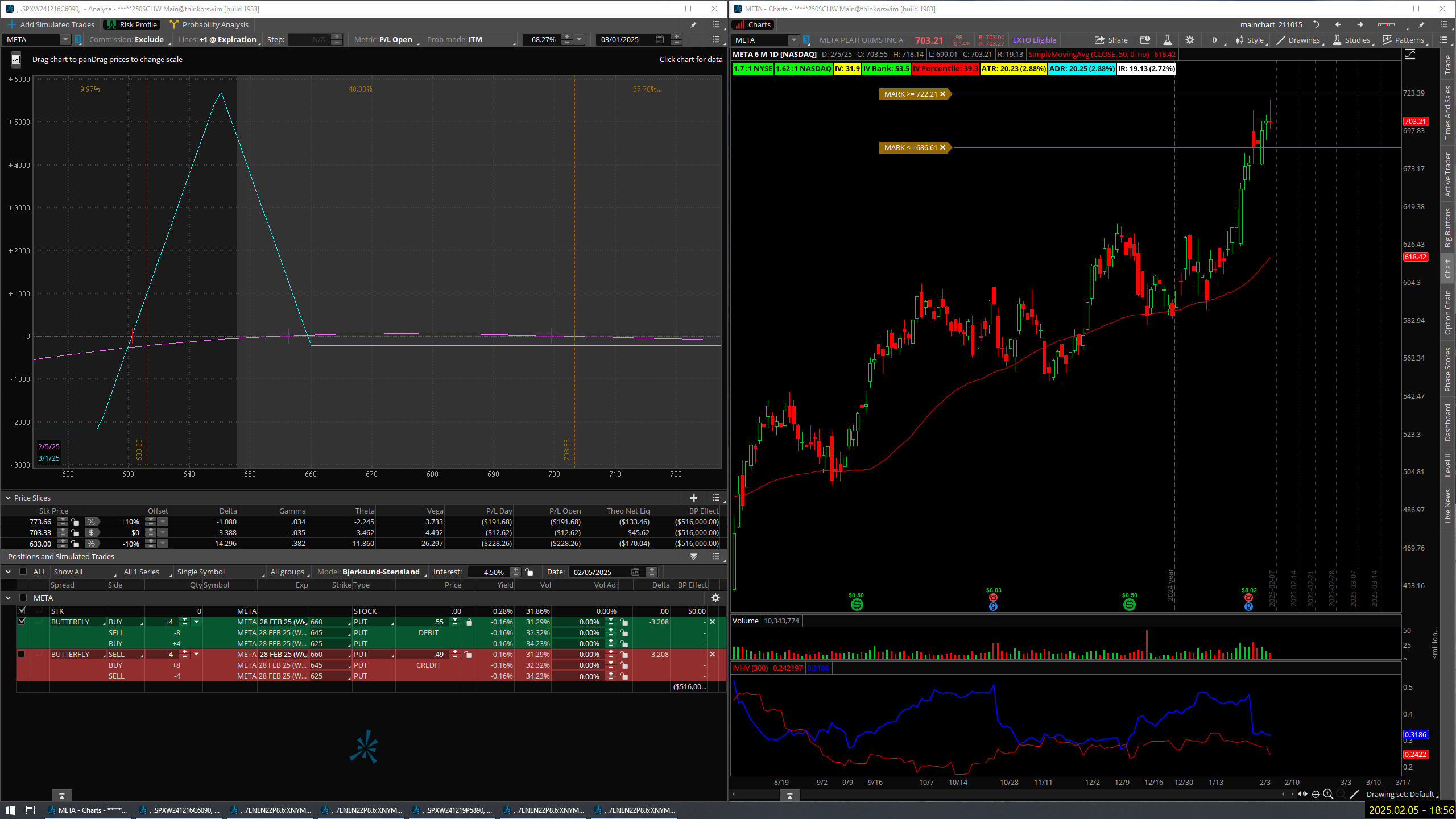Remove the MARK >= 722.21 alert
Screen dimensions: 1456x819
tap(942, 94)
